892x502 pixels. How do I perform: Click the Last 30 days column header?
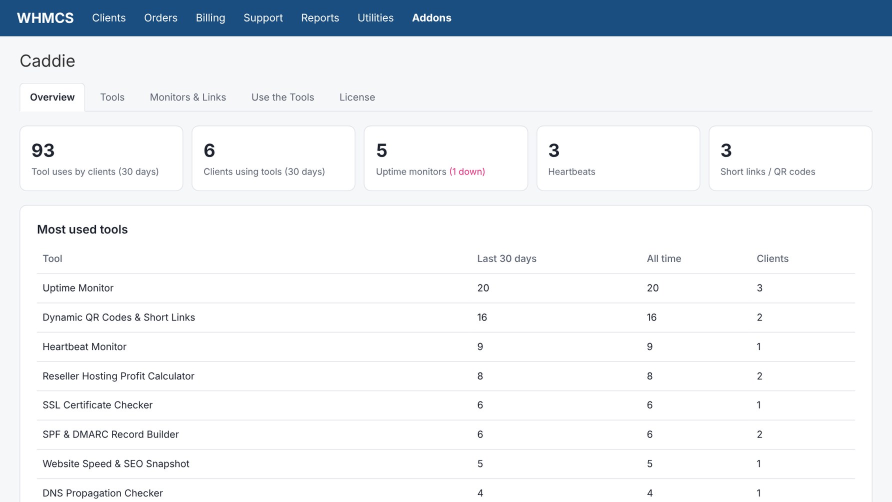[x=507, y=258]
